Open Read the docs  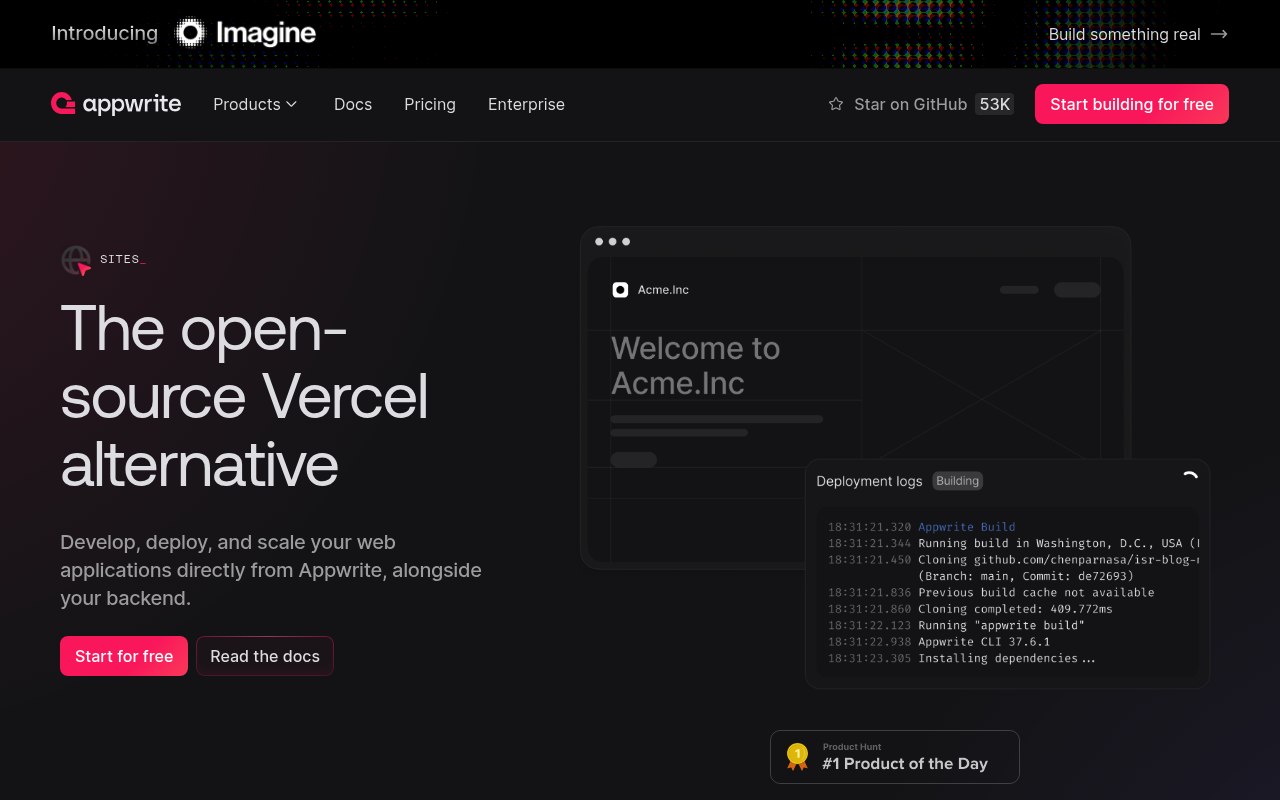pyautogui.click(x=264, y=656)
